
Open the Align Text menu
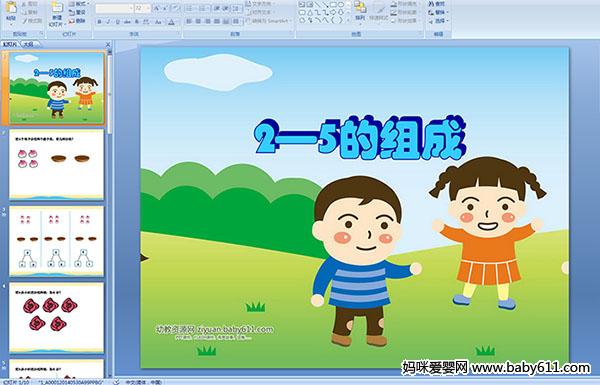[261, 12]
